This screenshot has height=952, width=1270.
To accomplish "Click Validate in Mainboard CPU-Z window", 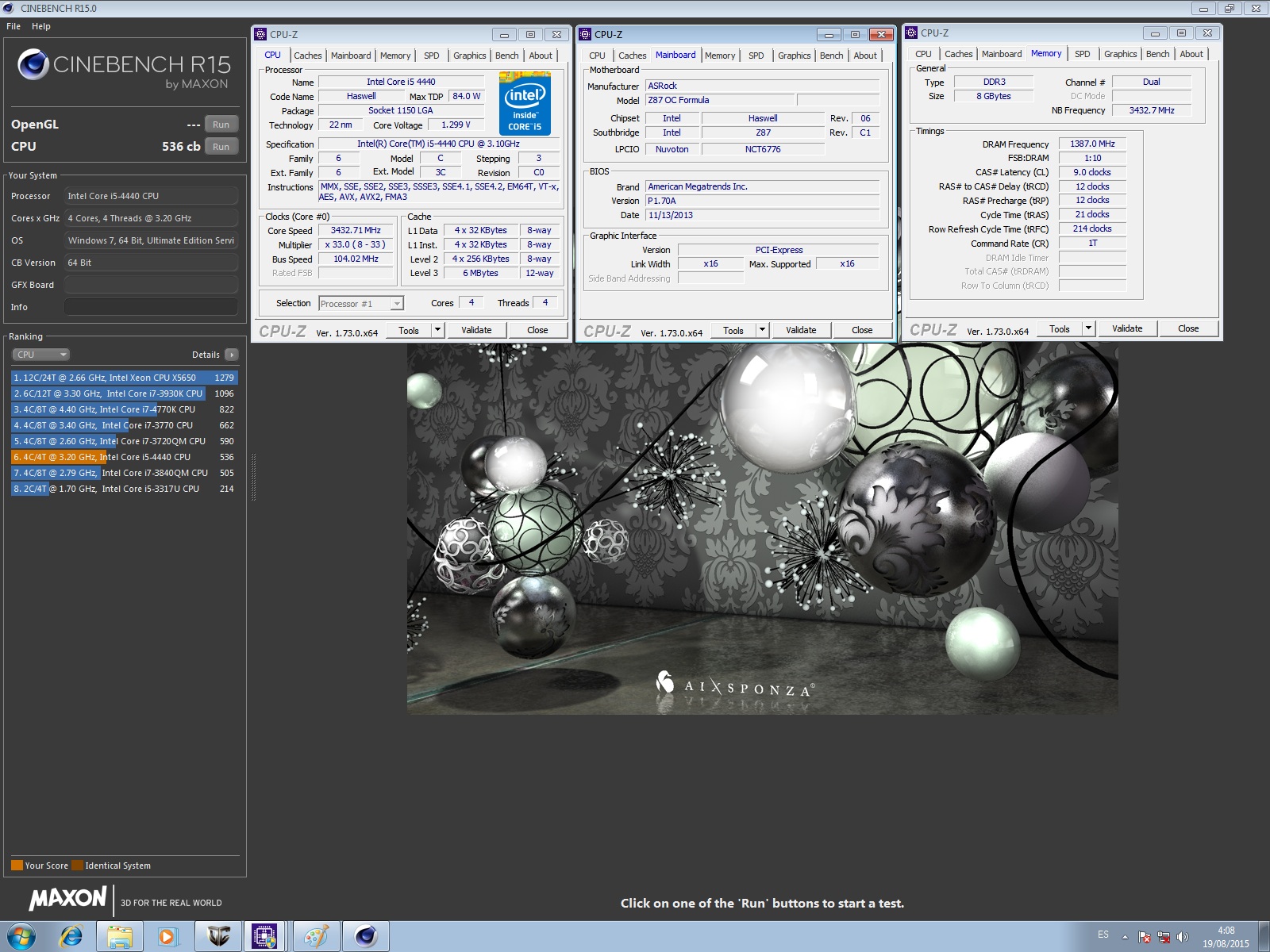I will (x=801, y=330).
